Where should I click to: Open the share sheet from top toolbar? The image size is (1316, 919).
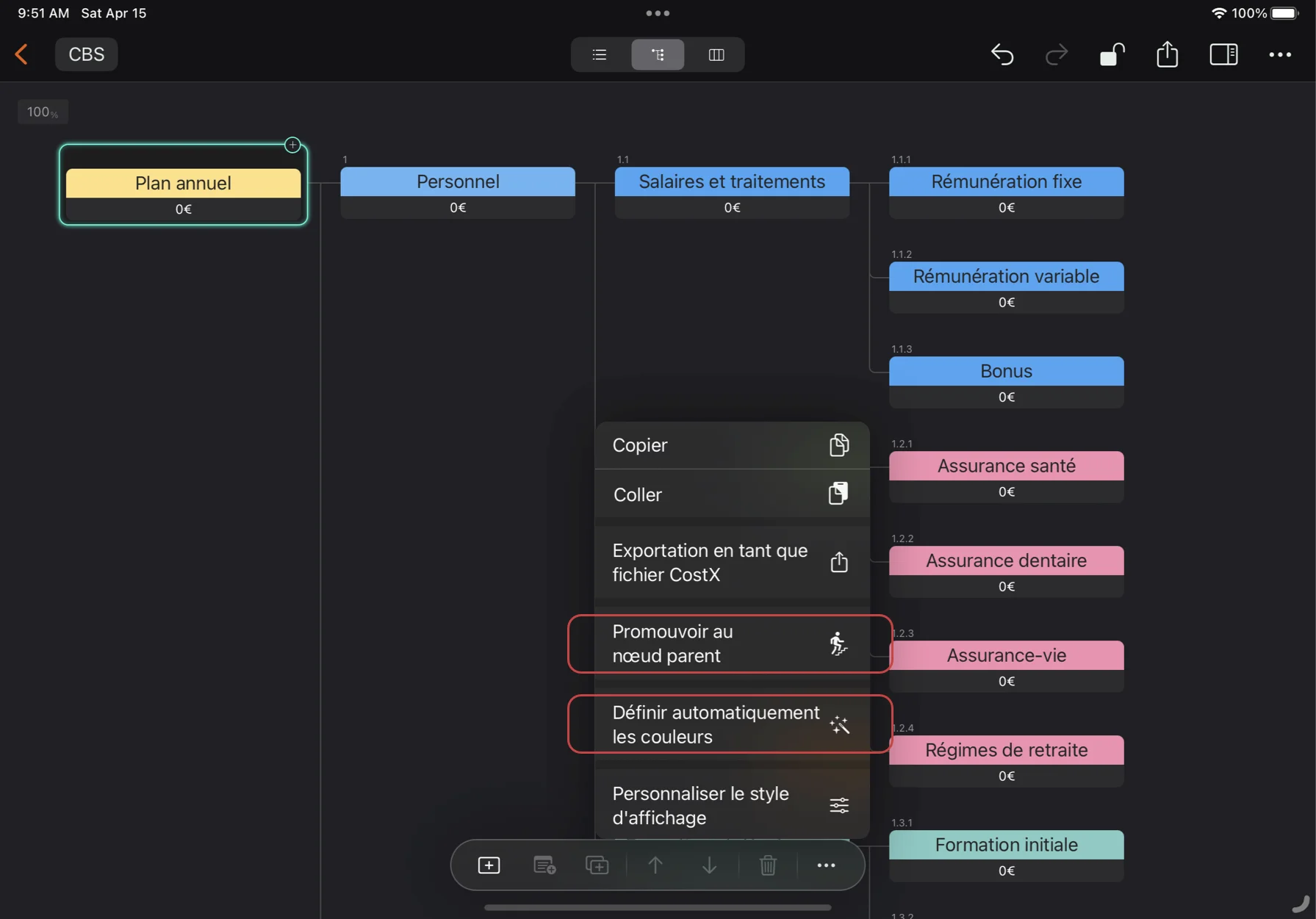(x=1167, y=54)
